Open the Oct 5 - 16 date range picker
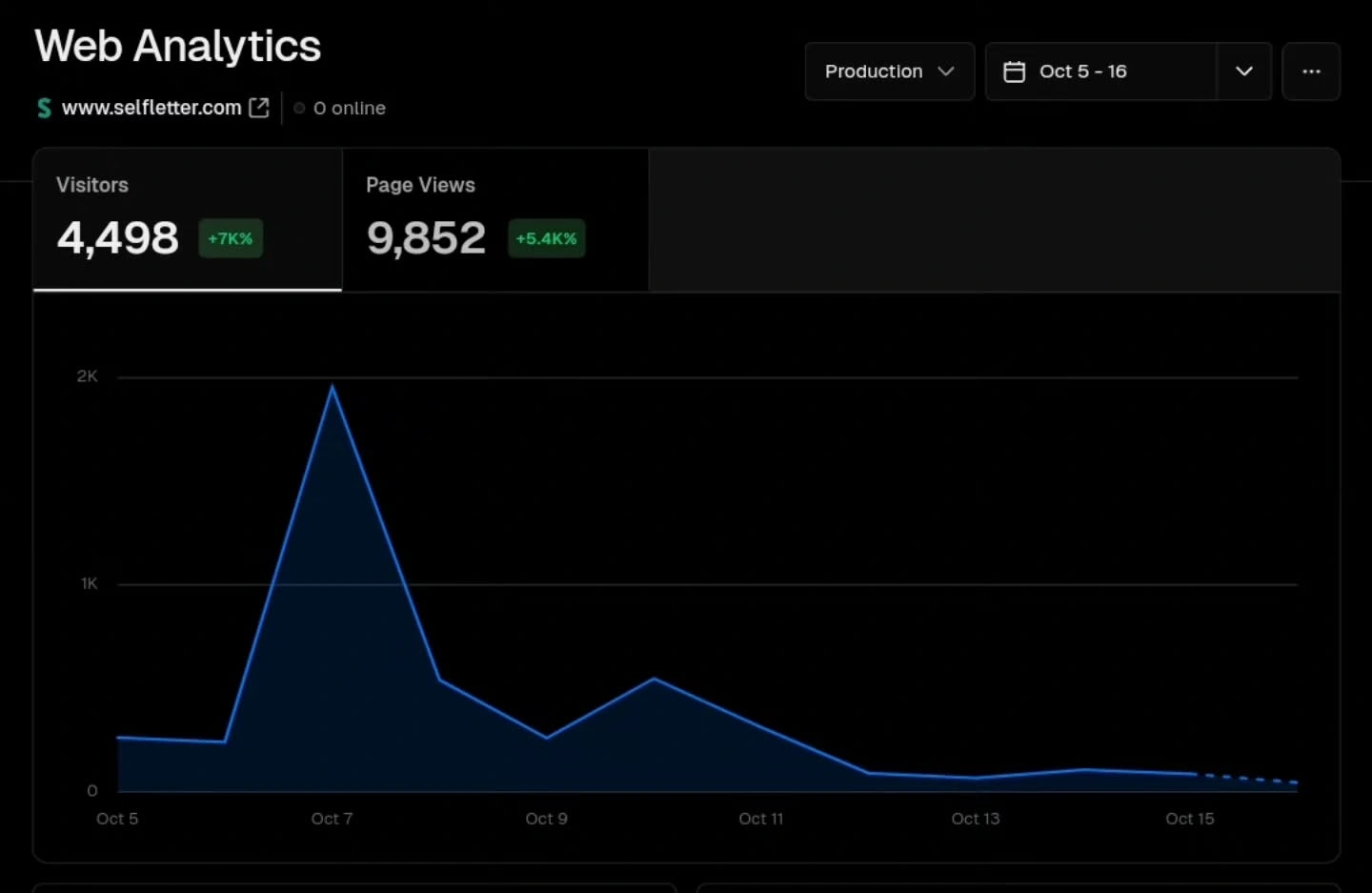This screenshot has width=1372, height=893. (x=1100, y=71)
